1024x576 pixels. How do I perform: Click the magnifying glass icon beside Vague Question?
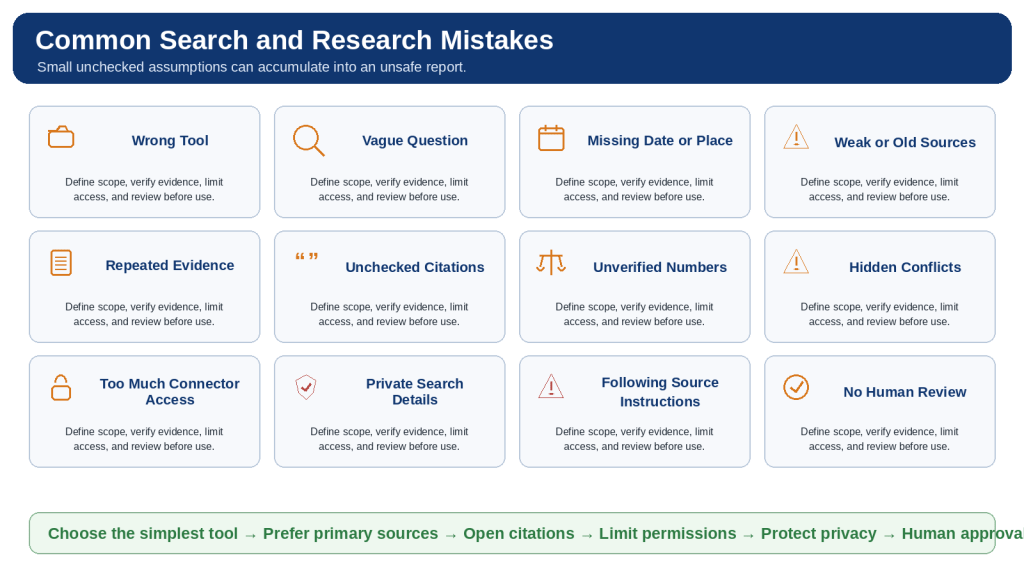click(308, 140)
